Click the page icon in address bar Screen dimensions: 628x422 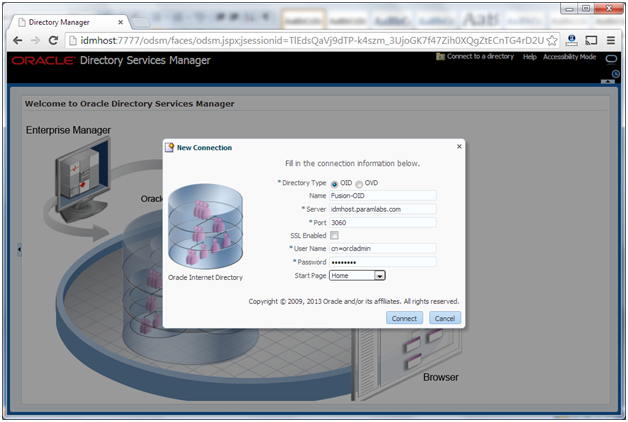coord(72,40)
